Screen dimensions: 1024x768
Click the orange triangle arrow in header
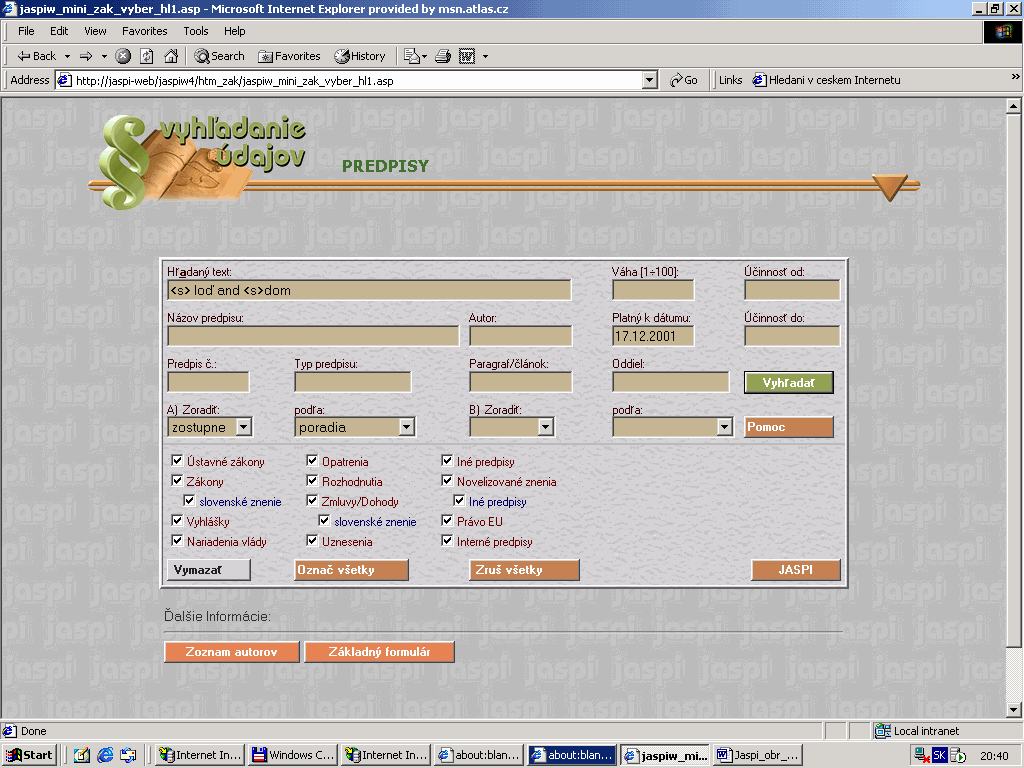point(889,187)
